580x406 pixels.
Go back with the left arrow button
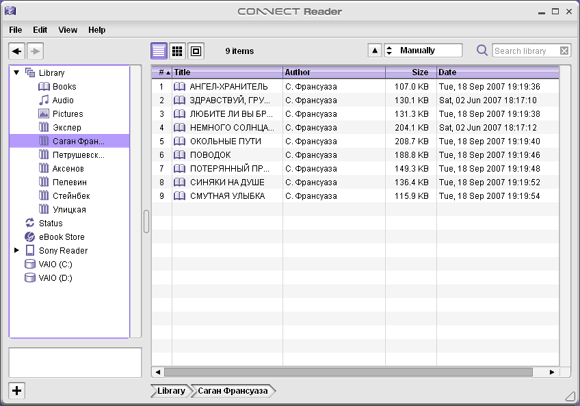point(17,51)
